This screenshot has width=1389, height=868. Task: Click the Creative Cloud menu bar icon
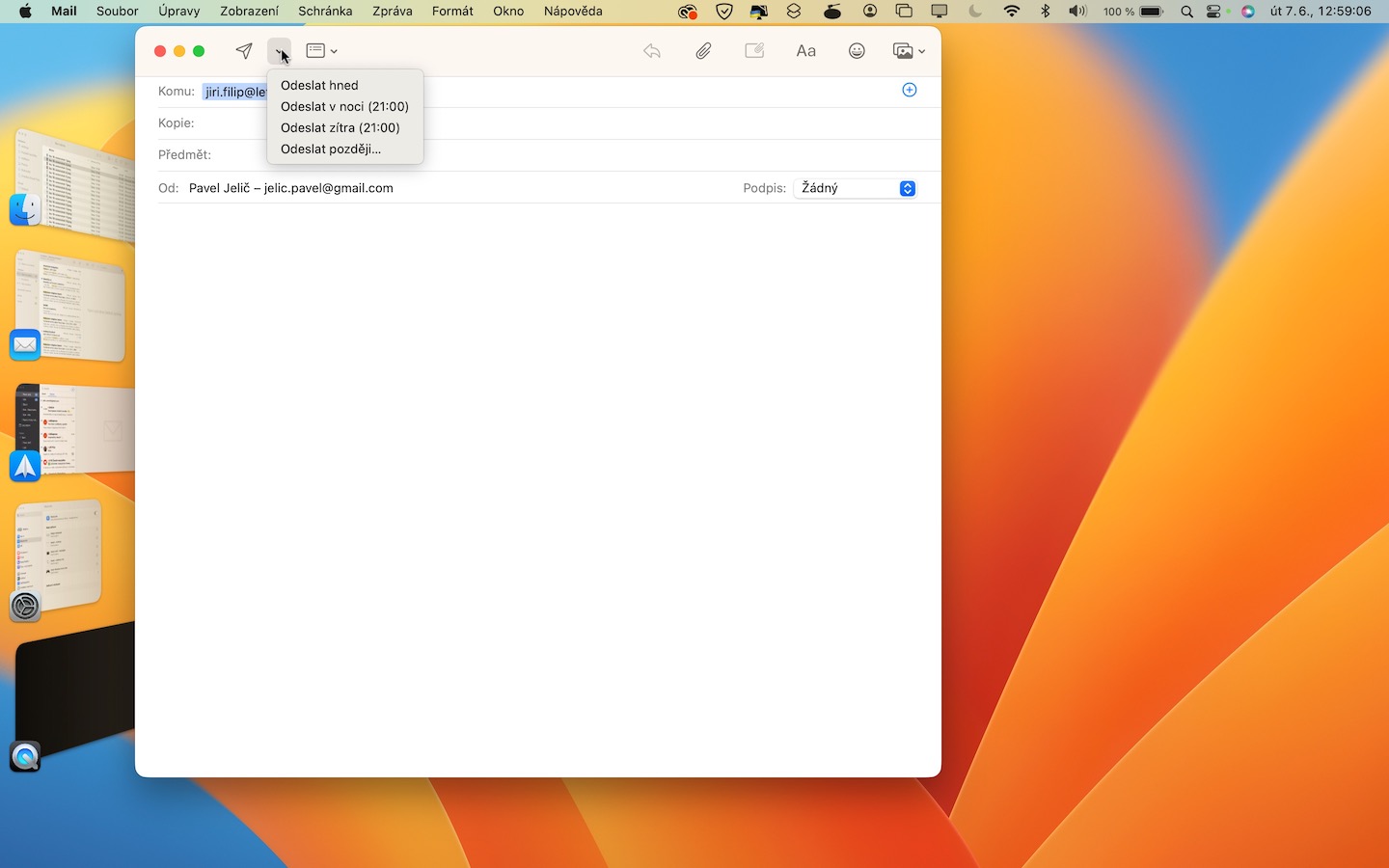[x=688, y=12]
